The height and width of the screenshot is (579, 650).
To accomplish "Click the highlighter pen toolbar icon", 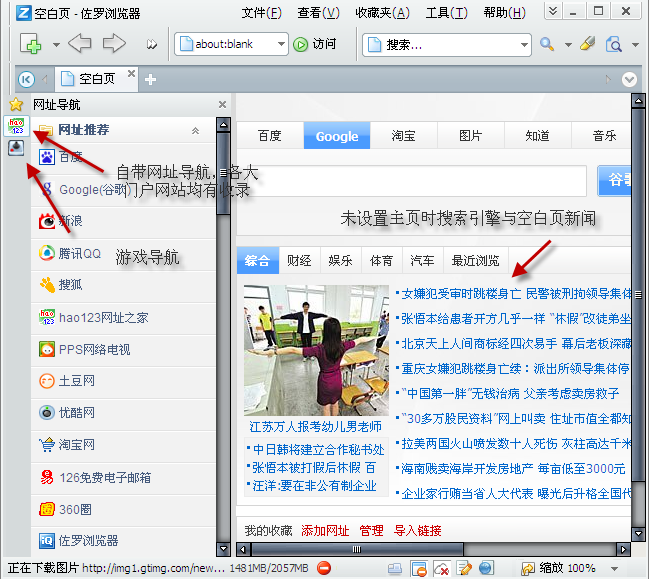I will (x=588, y=44).
